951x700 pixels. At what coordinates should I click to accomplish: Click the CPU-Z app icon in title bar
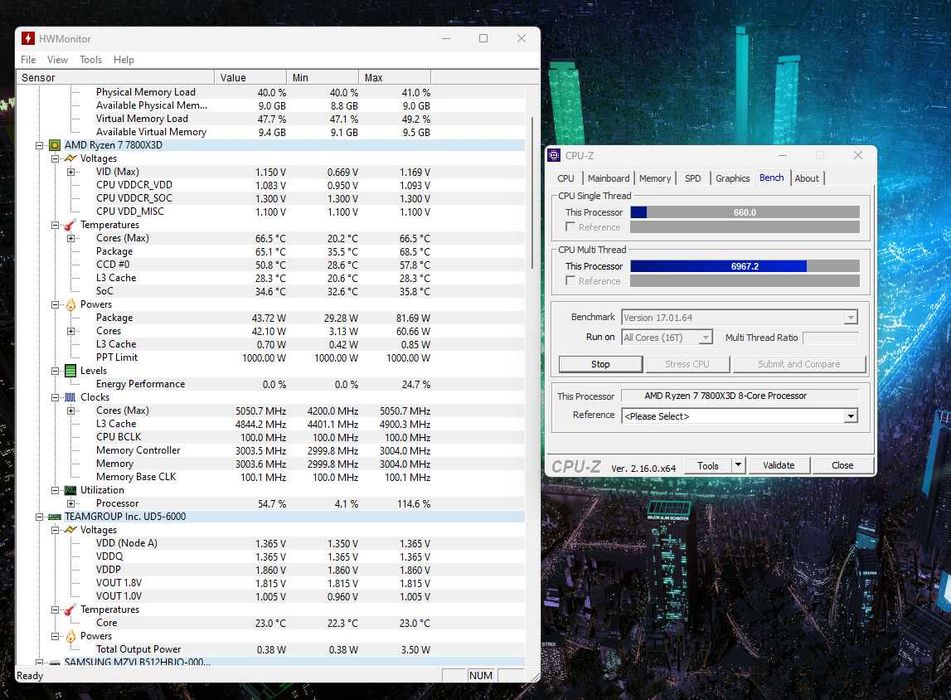coord(554,155)
